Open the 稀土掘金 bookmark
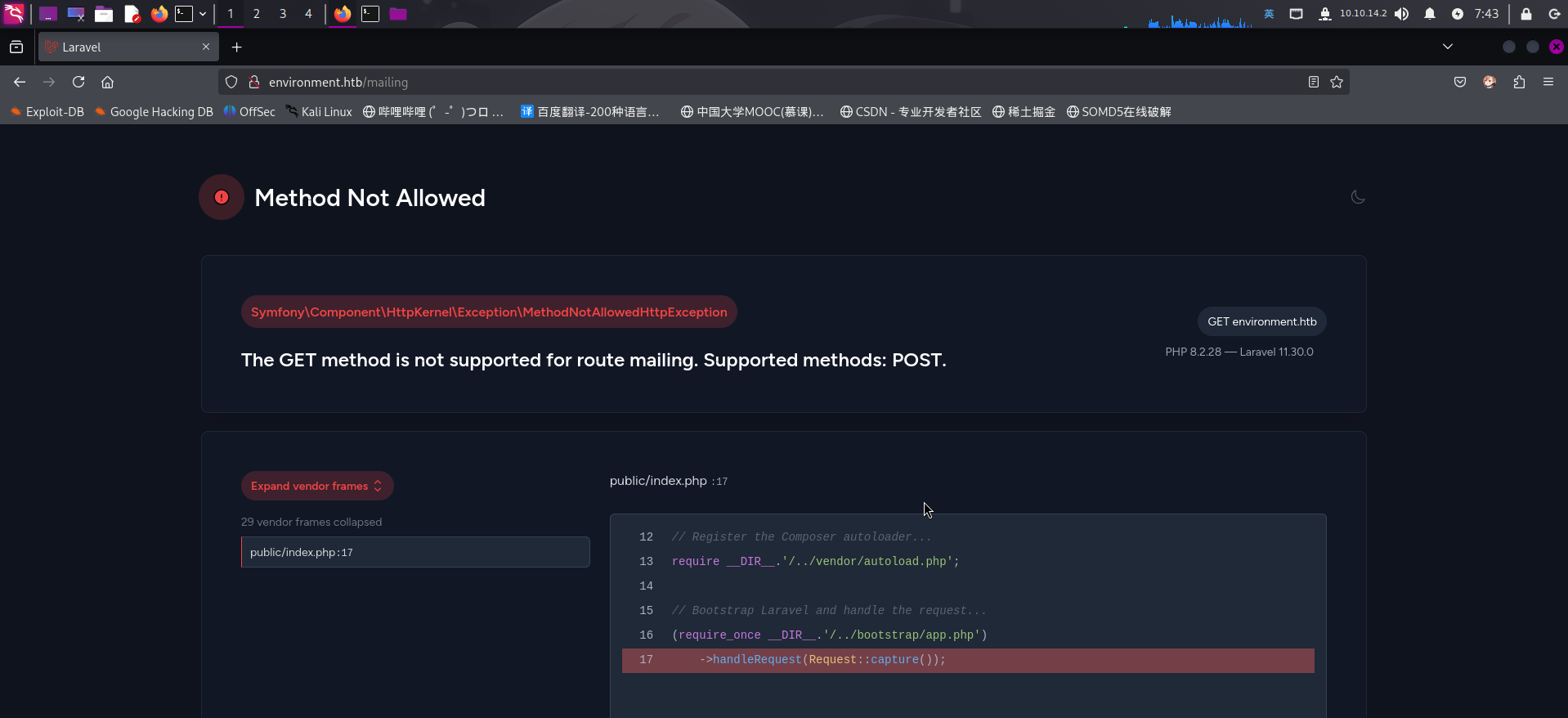1568x718 pixels. tap(1024, 112)
